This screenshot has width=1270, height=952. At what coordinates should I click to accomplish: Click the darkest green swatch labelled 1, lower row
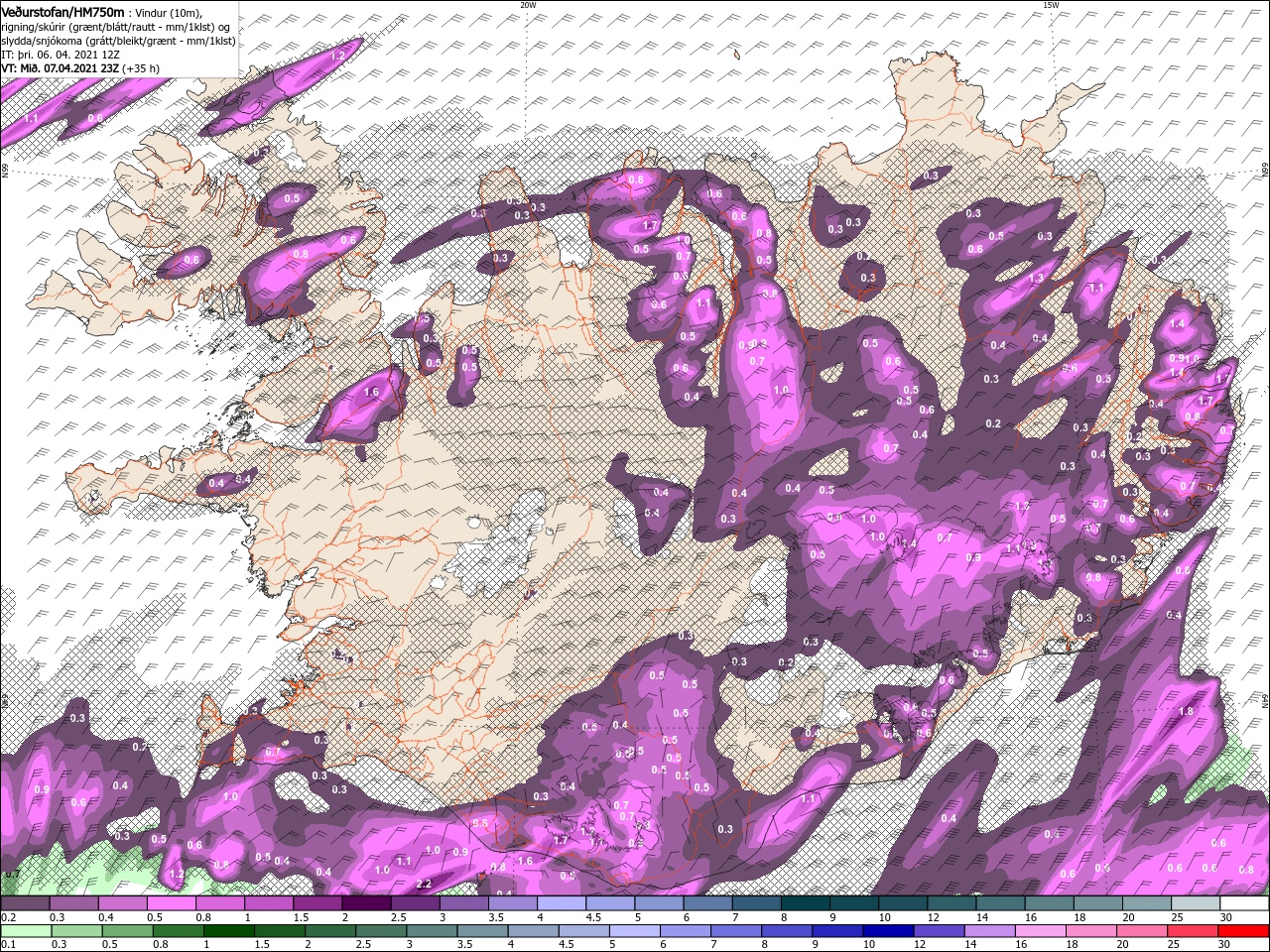230,931
